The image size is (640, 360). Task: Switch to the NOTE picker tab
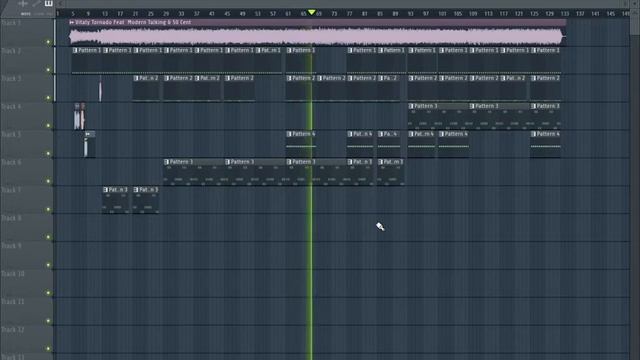26,13
